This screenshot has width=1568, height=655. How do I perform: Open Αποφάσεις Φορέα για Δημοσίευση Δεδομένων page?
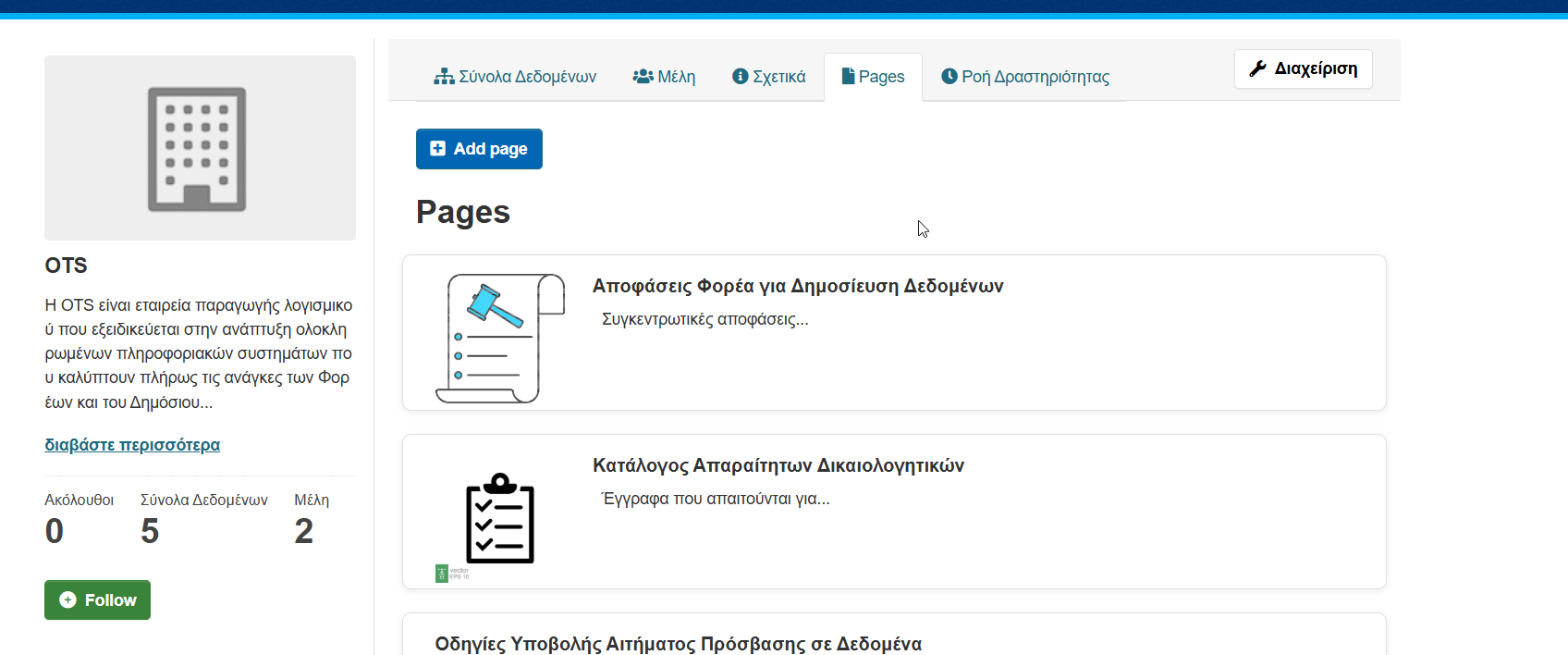(x=797, y=286)
